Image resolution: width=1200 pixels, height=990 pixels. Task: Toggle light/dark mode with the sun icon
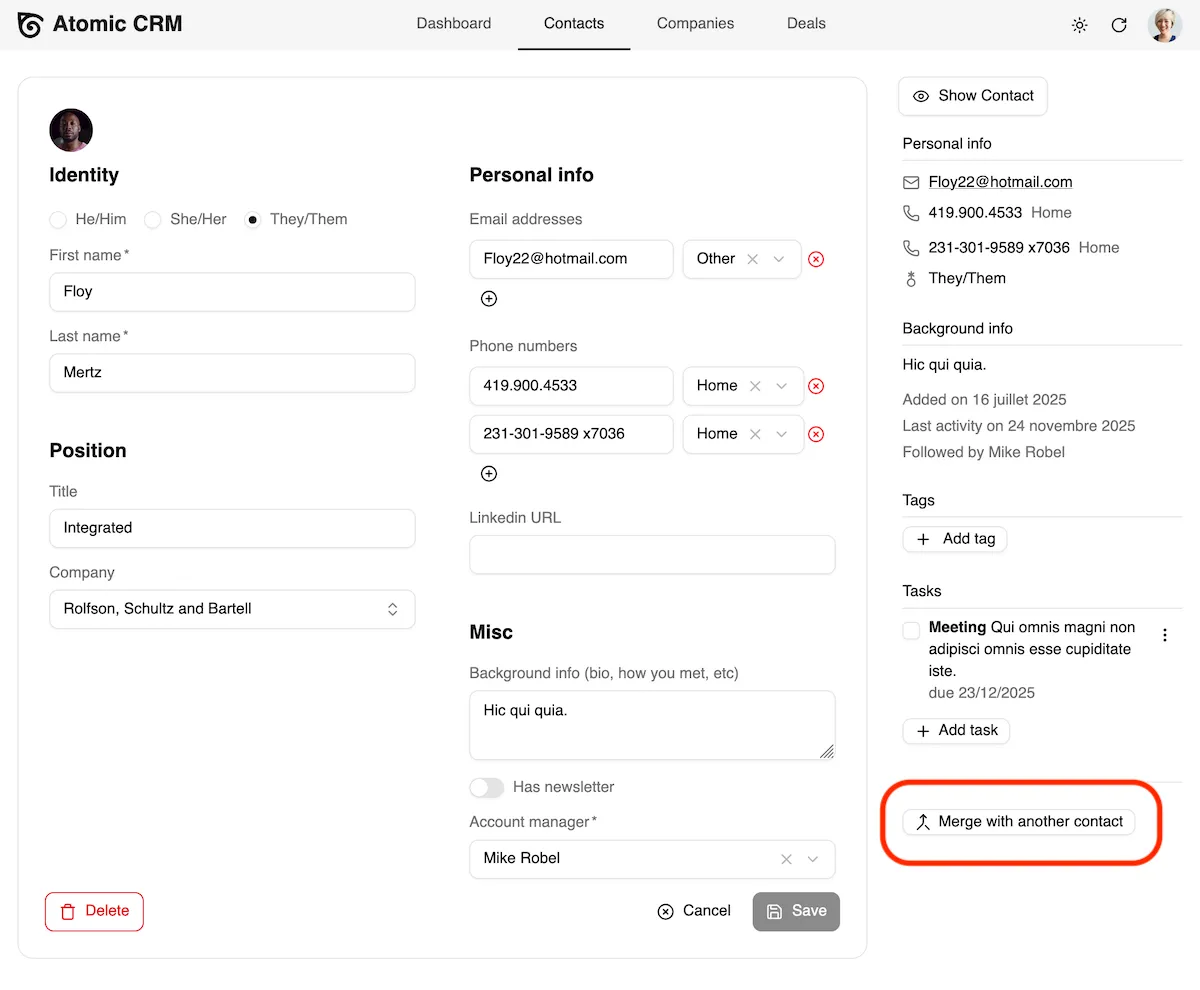pos(1079,25)
